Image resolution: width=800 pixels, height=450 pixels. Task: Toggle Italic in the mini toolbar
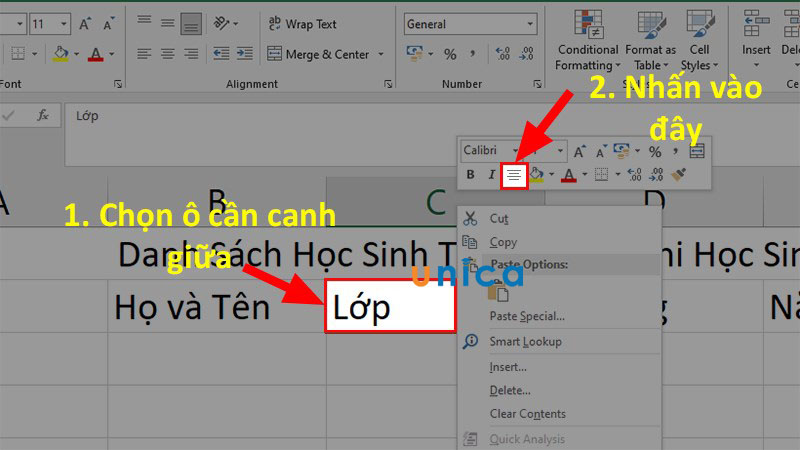[x=491, y=175]
